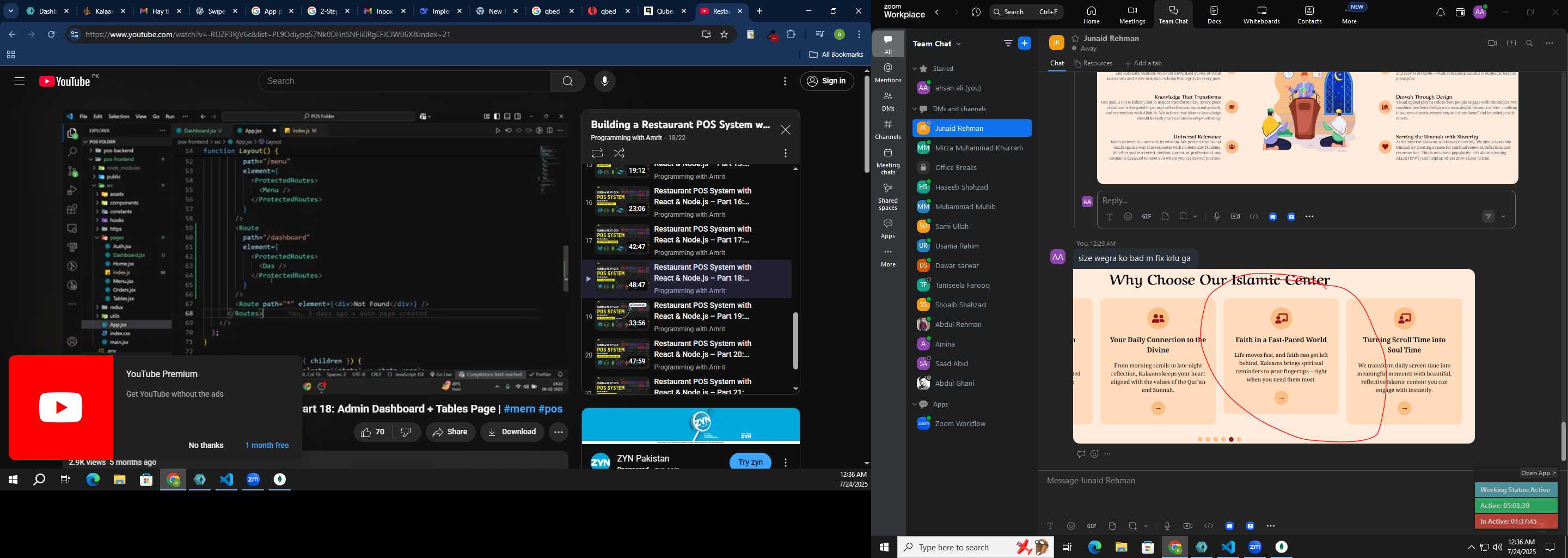Select the Chat tab
Viewport: 1568px width, 558px height.
pos(1057,63)
